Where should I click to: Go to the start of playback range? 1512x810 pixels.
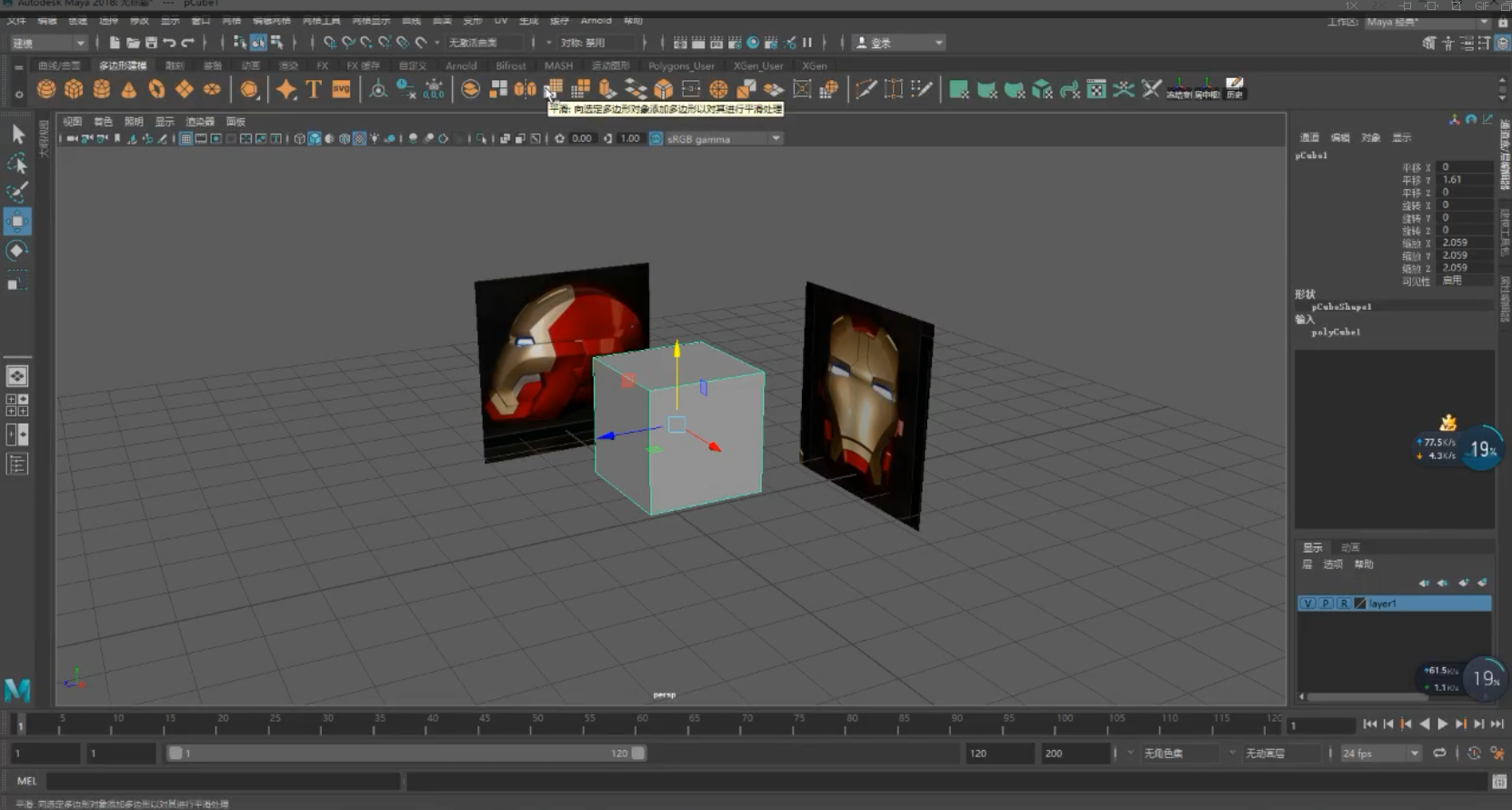pyautogui.click(x=1369, y=725)
